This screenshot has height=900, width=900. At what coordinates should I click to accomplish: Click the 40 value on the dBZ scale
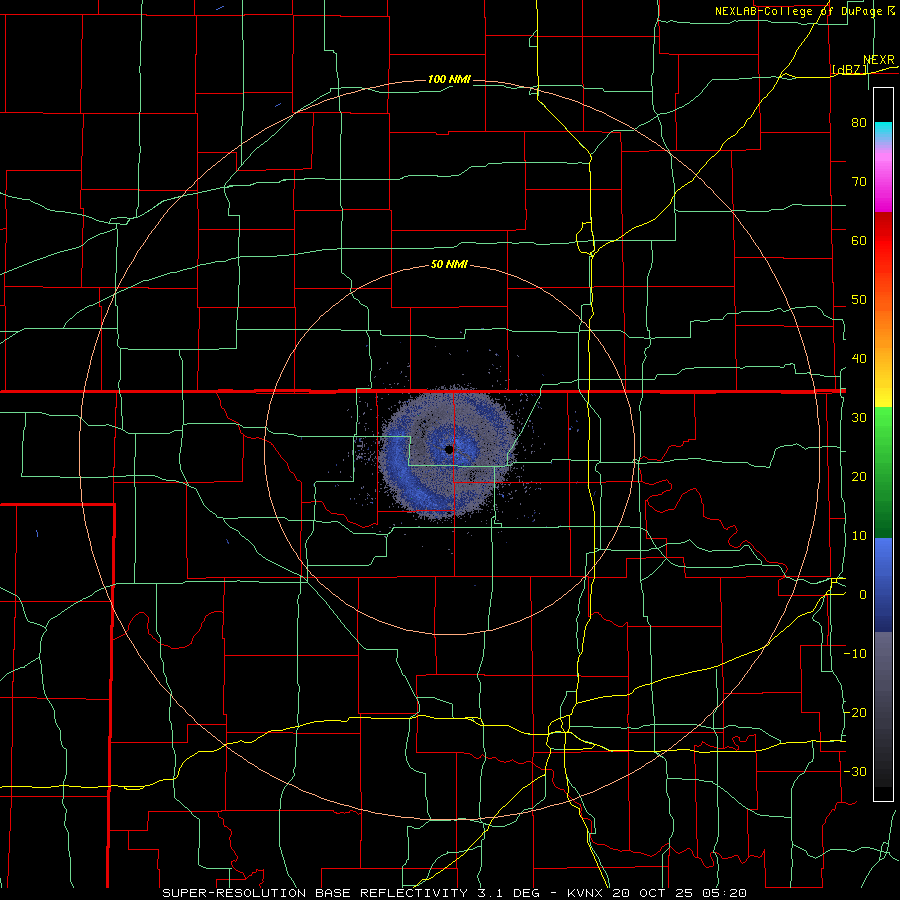tap(859, 359)
